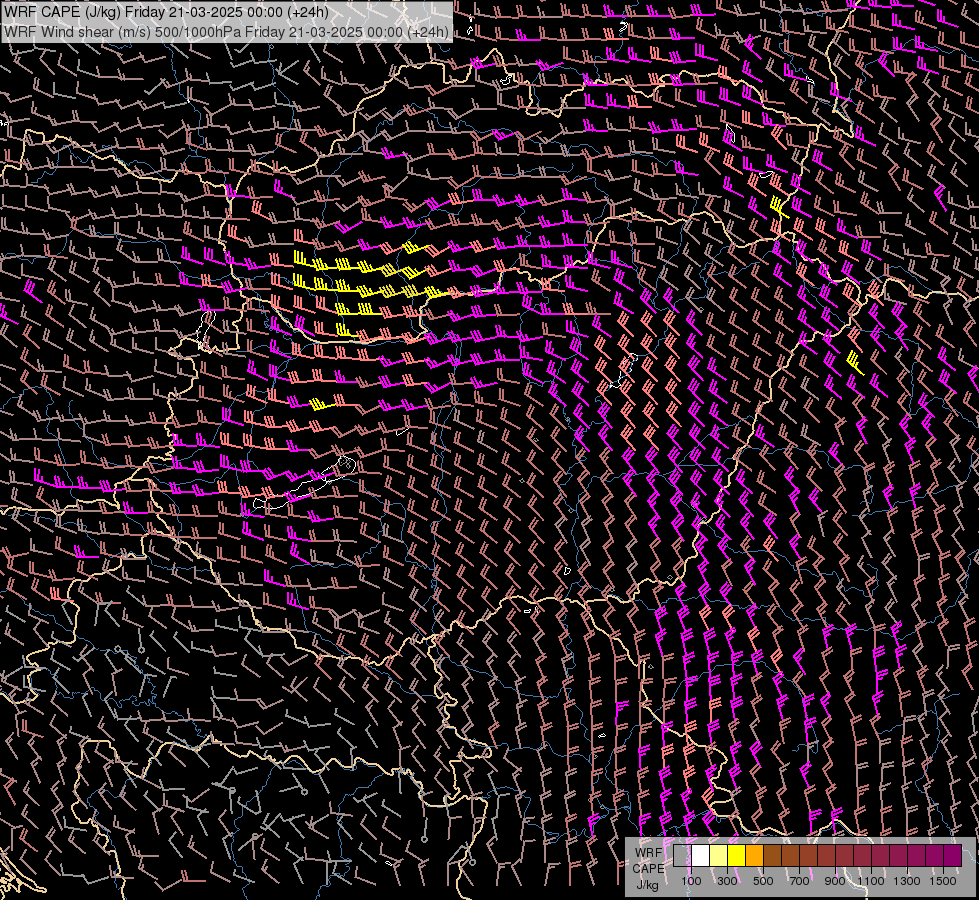Image resolution: width=979 pixels, height=900 pixels.
Task: Click the legend value 900
Action: coord(835,881)
